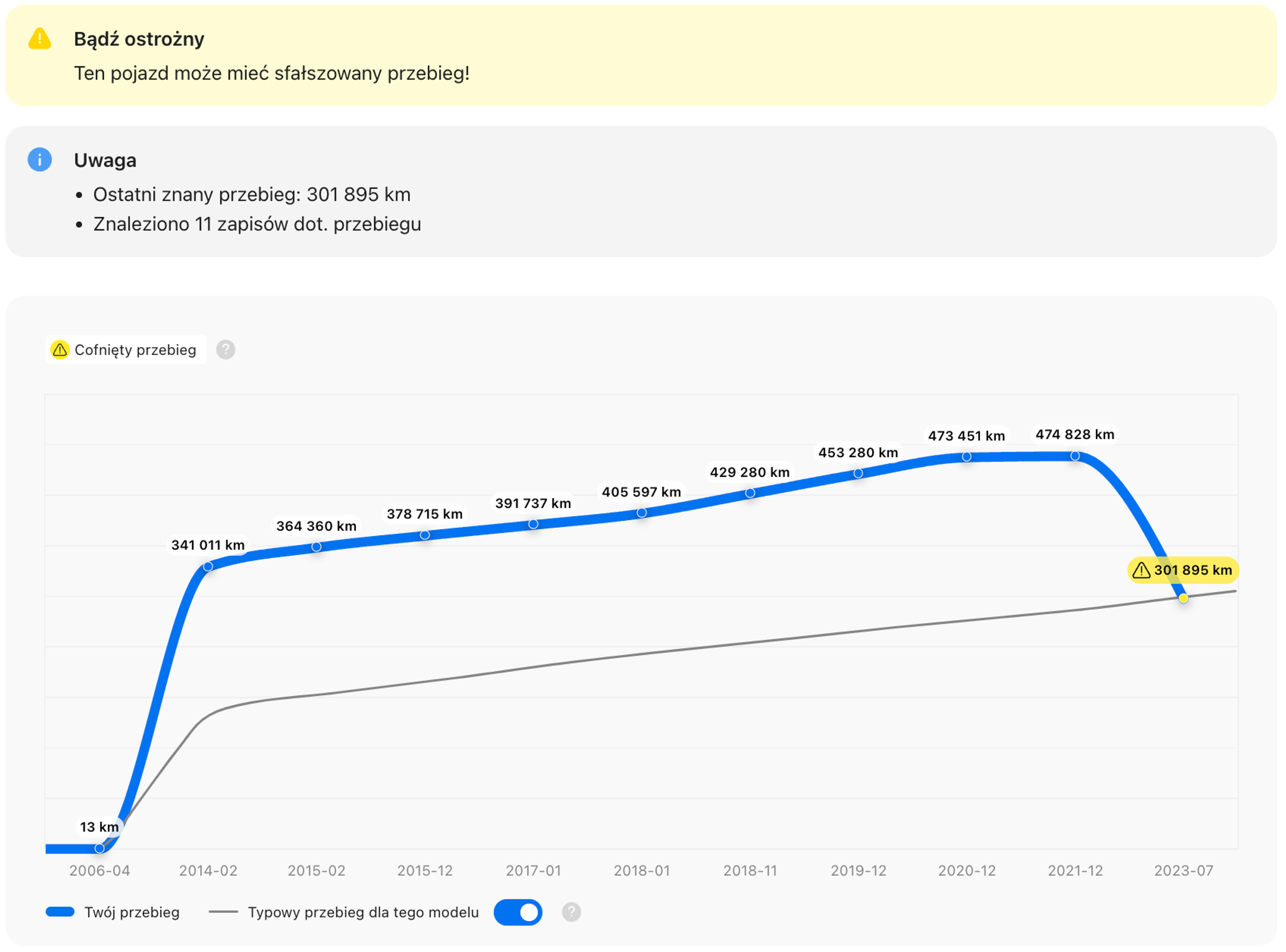Click the yellow 301 895 km data point
This screenshot has width=1286, height=952.
(1184, 599)
